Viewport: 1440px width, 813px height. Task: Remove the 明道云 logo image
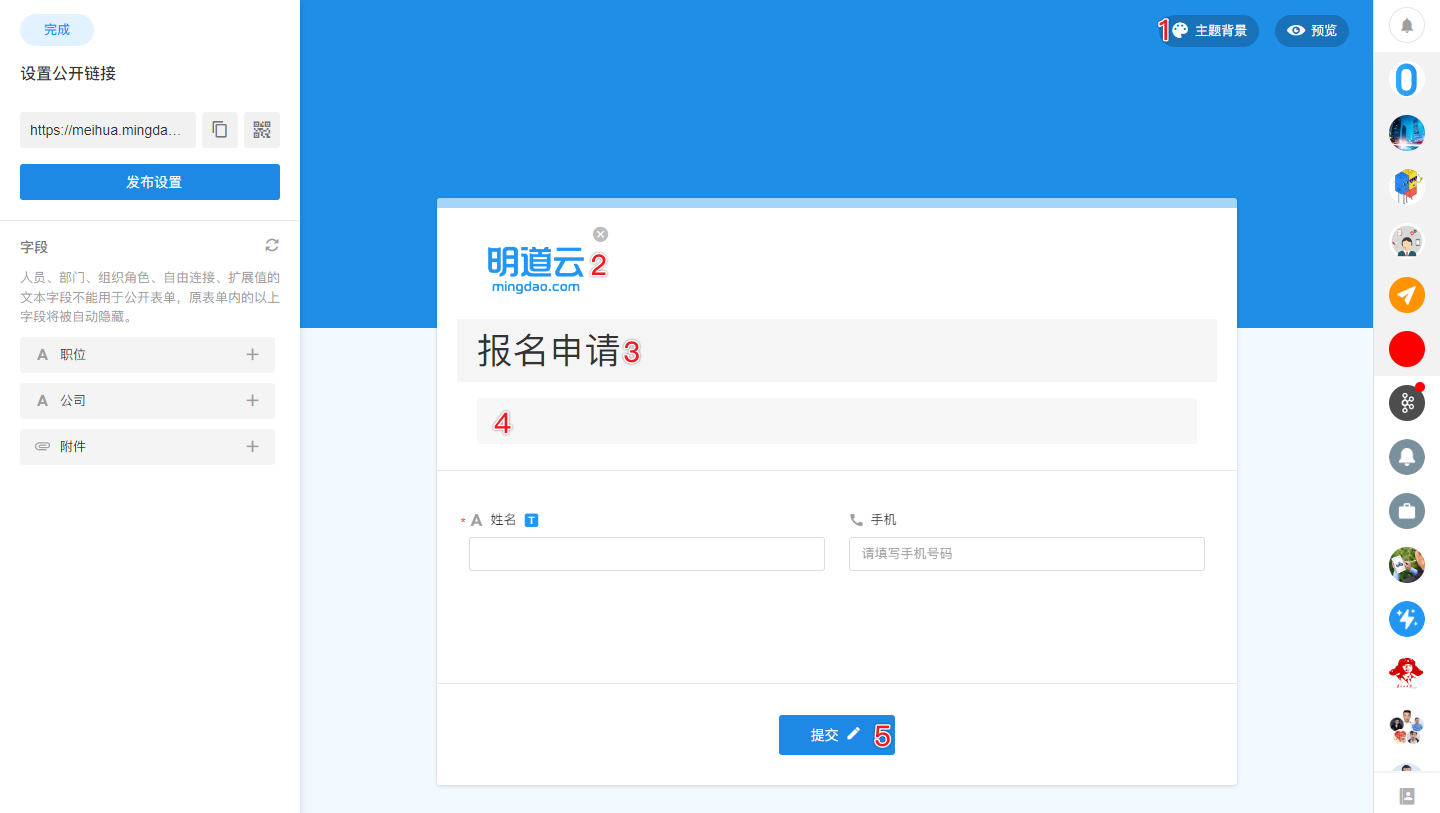[600, 234]
